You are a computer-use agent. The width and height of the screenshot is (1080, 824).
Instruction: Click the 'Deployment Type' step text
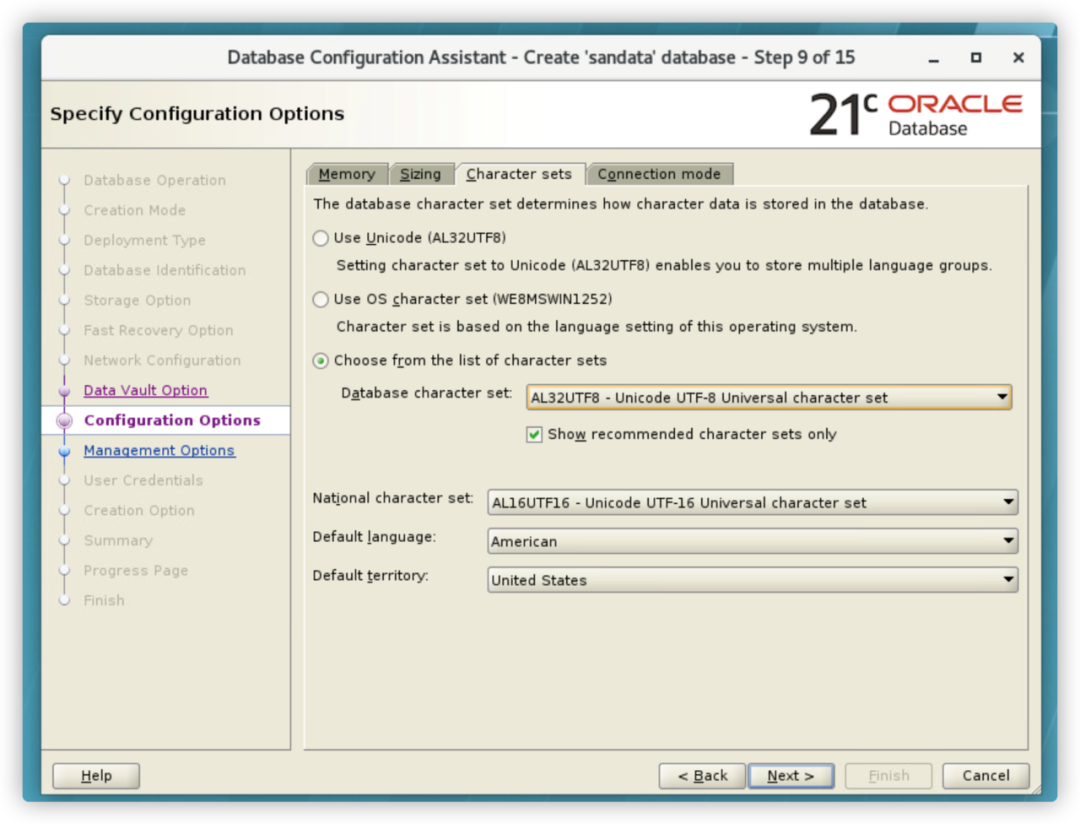[145, 240]
